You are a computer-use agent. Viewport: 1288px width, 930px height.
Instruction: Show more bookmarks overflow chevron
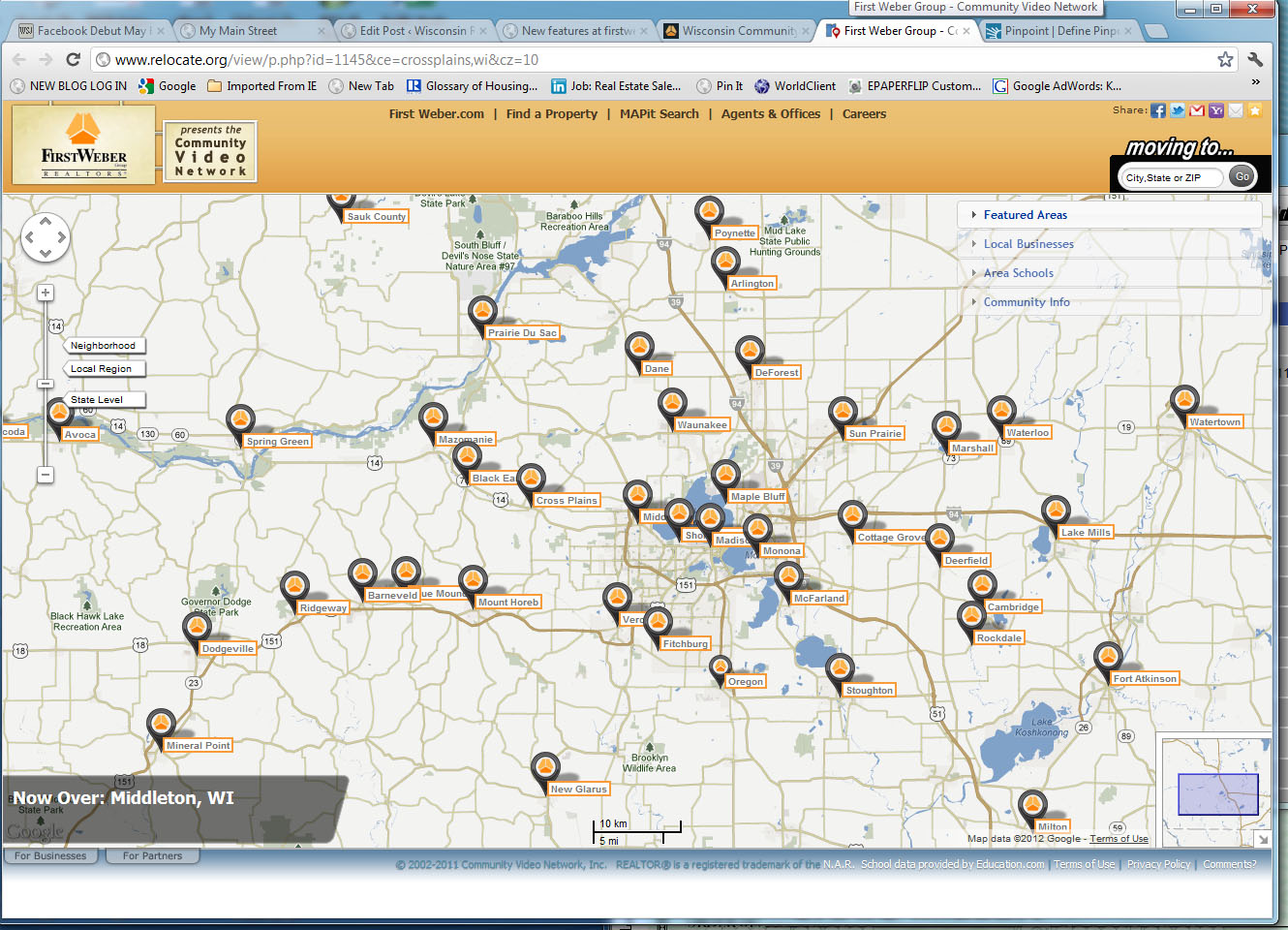pyautogui.click(x=1255, y=83)
